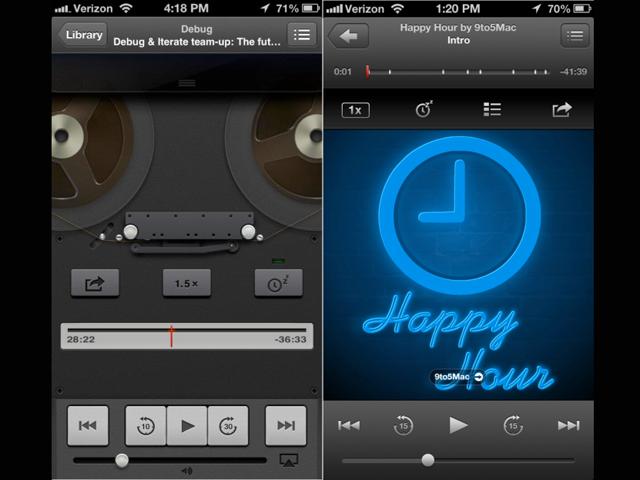The height and width of the screenshot is (480, 640).
Task: Click red playhead on tape scrubber
Action: tap(171, 336)
